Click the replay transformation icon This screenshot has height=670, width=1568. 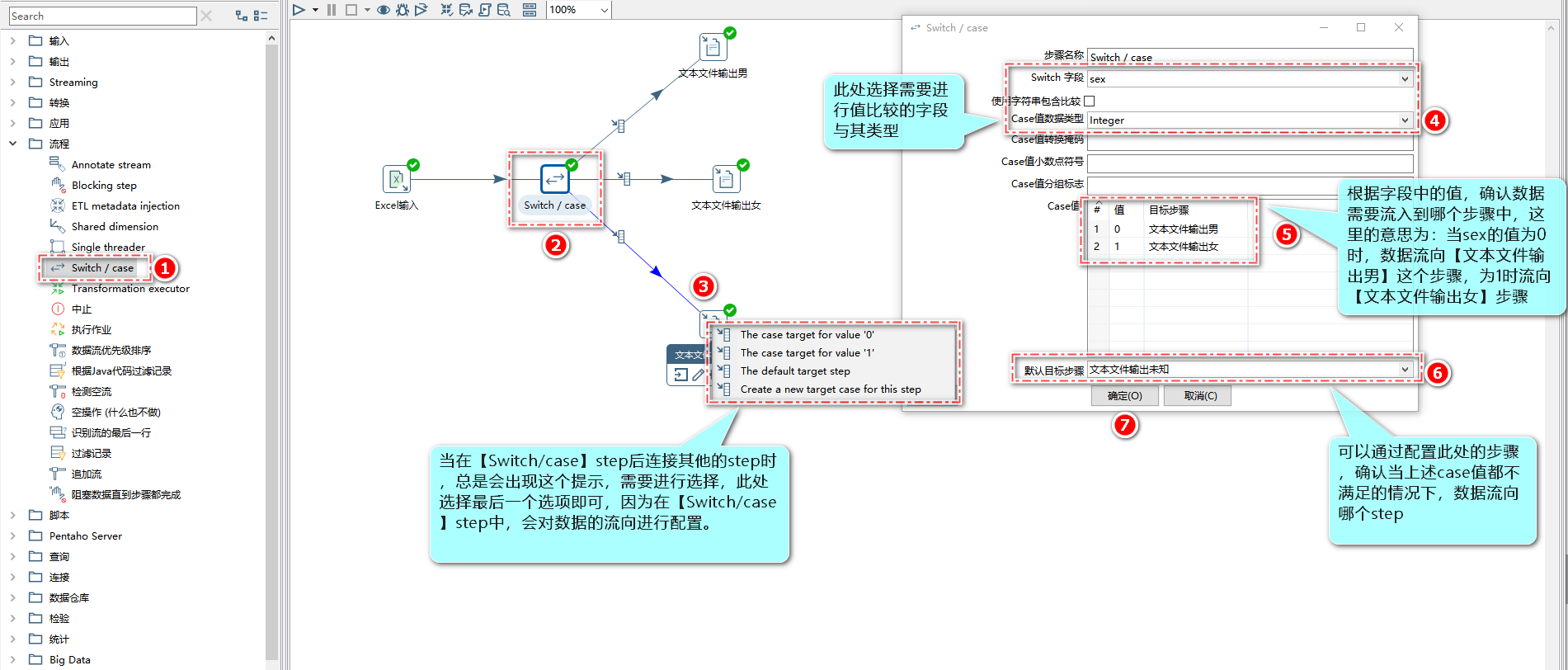(421, 10)
